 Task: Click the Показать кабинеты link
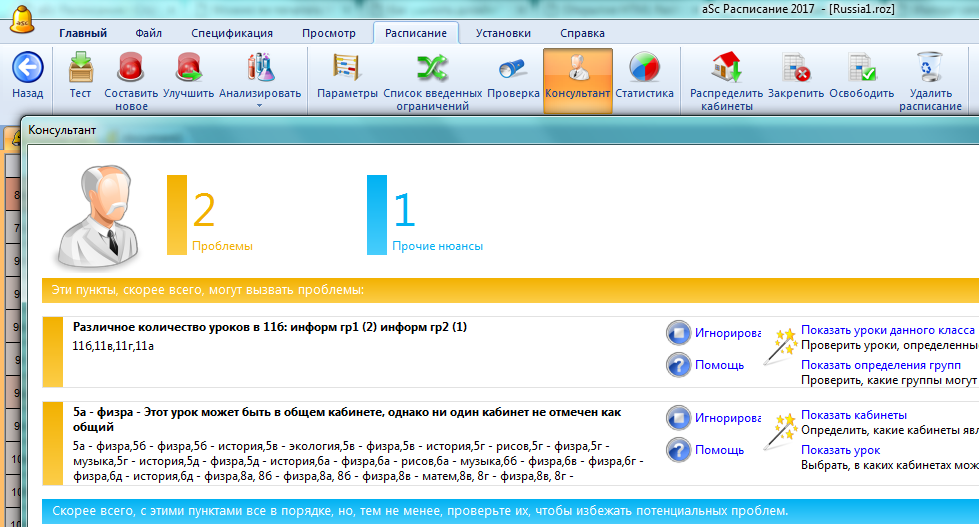tap(853, 414)
